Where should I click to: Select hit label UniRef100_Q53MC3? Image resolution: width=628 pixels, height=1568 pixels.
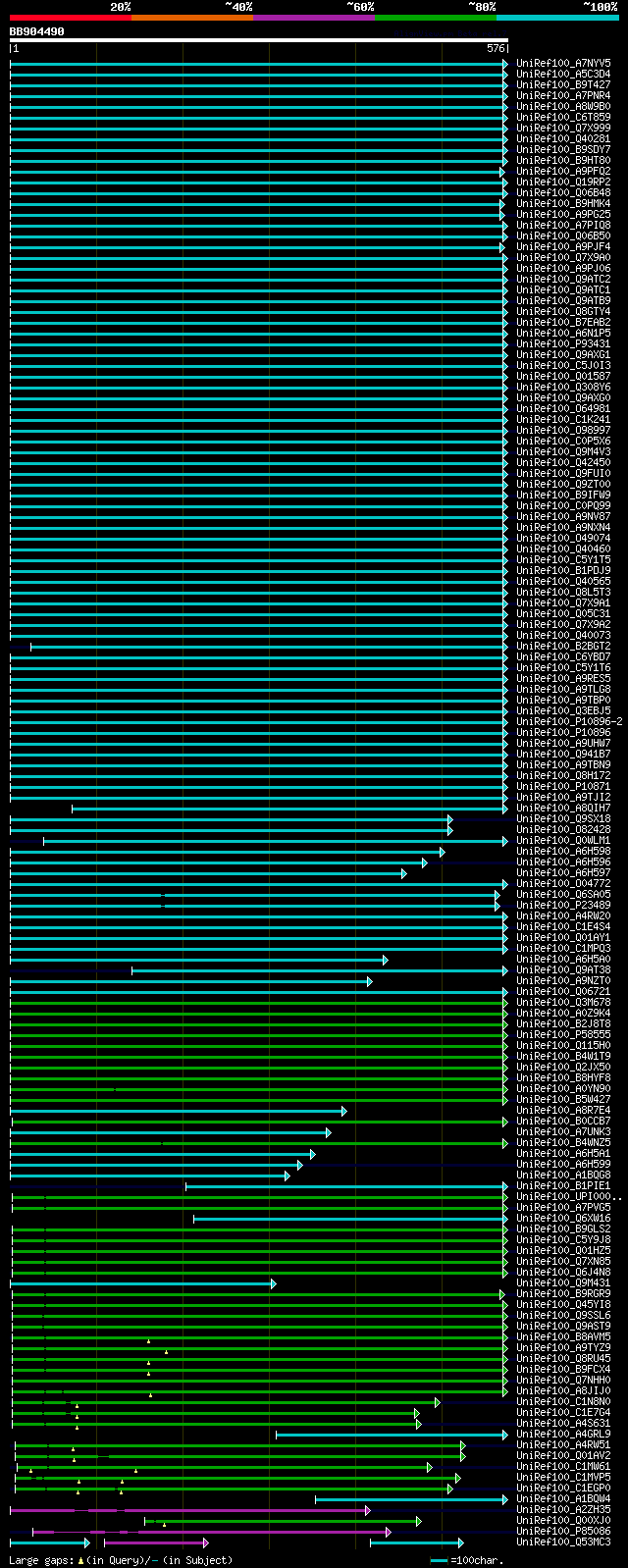click(563, 1542)
